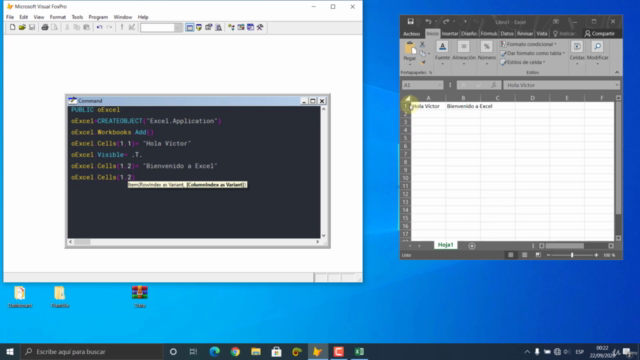Image resolution: width=640 pixels, height=360 pixels.
Task: Open the Toolbox hammer icon in FoxPro toolbar
Action: (x=260, y=27)
